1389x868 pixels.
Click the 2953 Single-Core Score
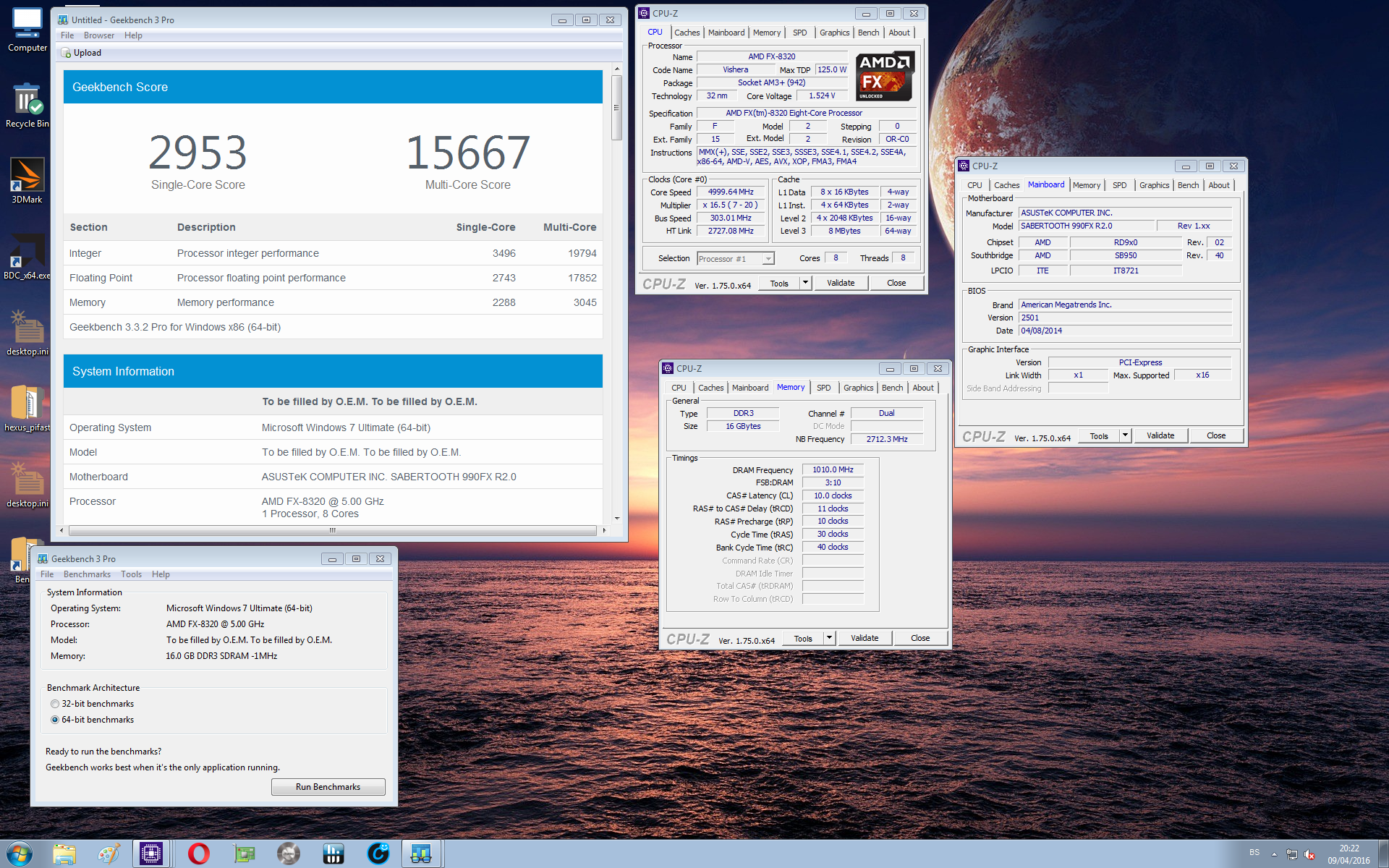point(197,153)
